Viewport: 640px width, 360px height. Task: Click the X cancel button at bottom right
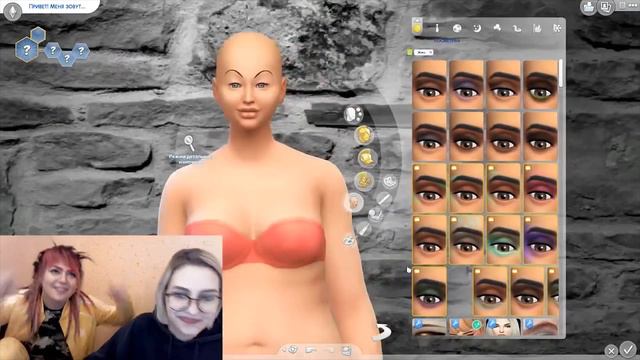pyautogui.click(x=611, y=351)
